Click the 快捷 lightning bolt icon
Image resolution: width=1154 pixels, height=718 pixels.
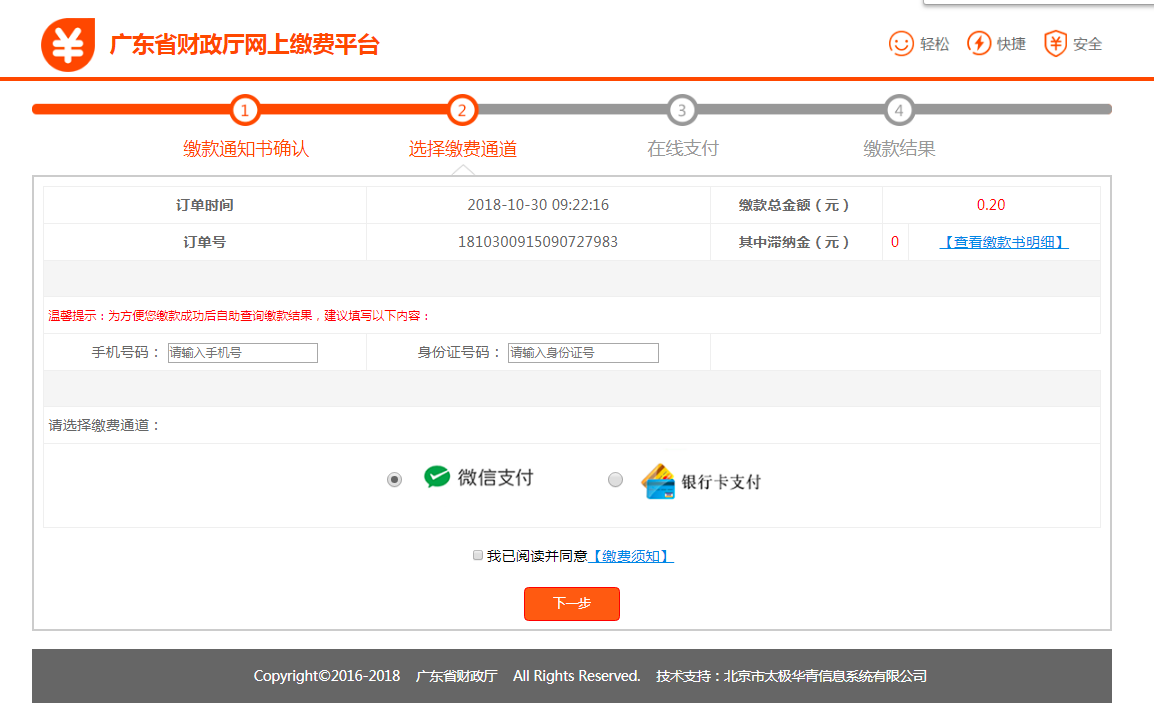click(x=979, y=44)
